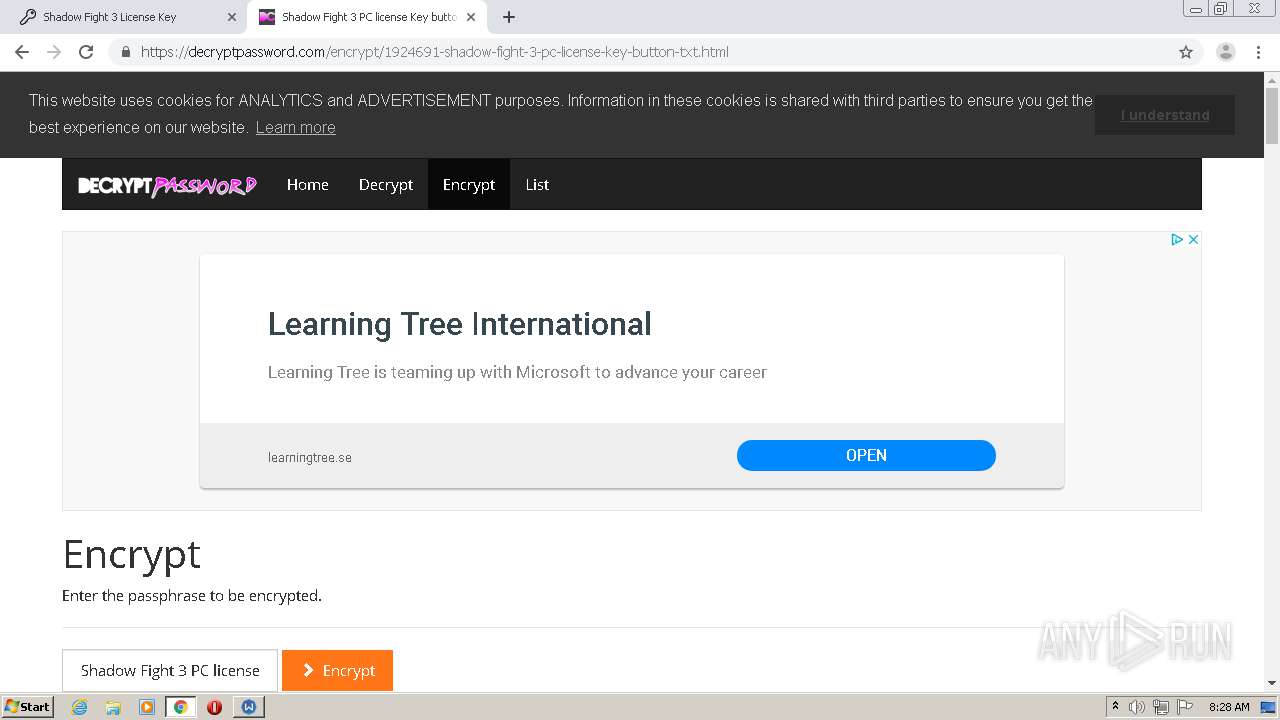
Task: Open a new browser tab
Action: (x=509, y=17)
